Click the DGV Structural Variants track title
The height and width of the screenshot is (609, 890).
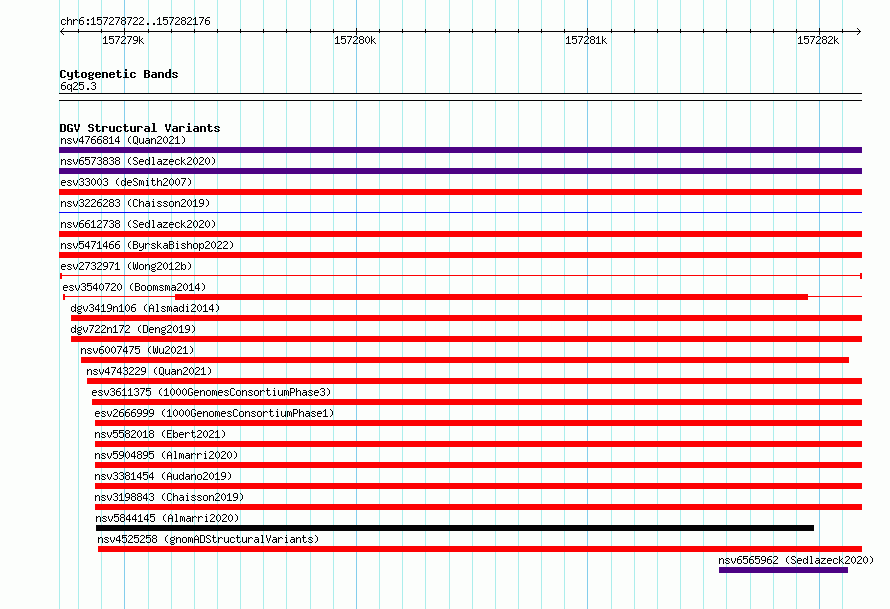pos(140,128)
